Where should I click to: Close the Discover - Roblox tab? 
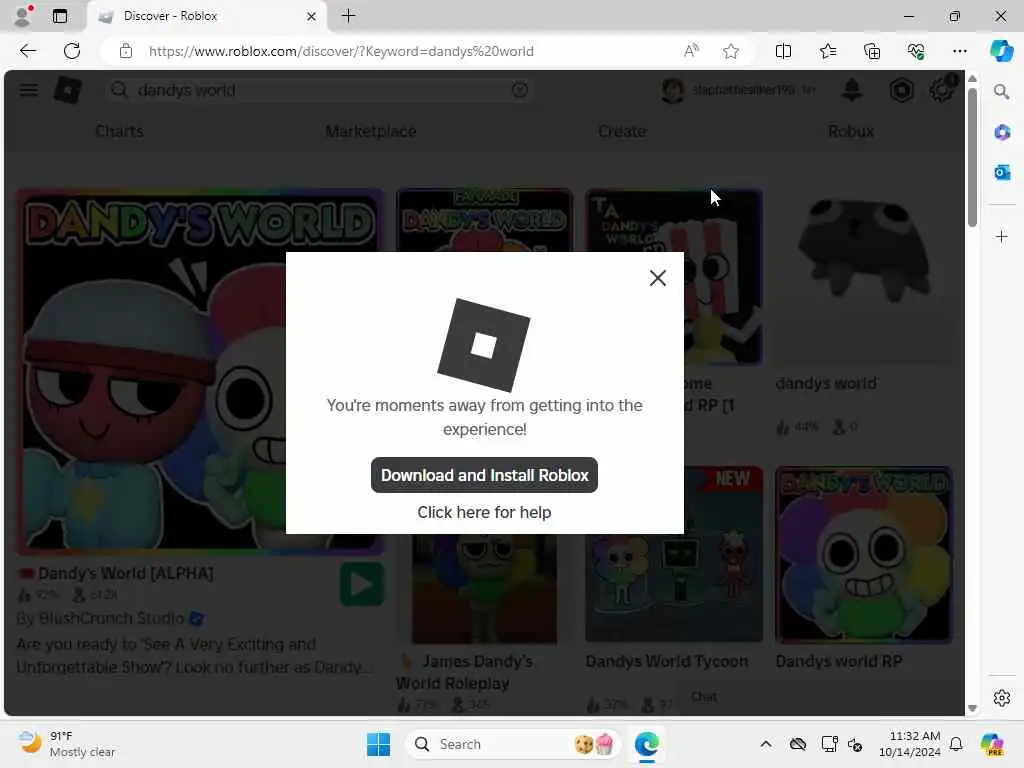coord(312,16)
